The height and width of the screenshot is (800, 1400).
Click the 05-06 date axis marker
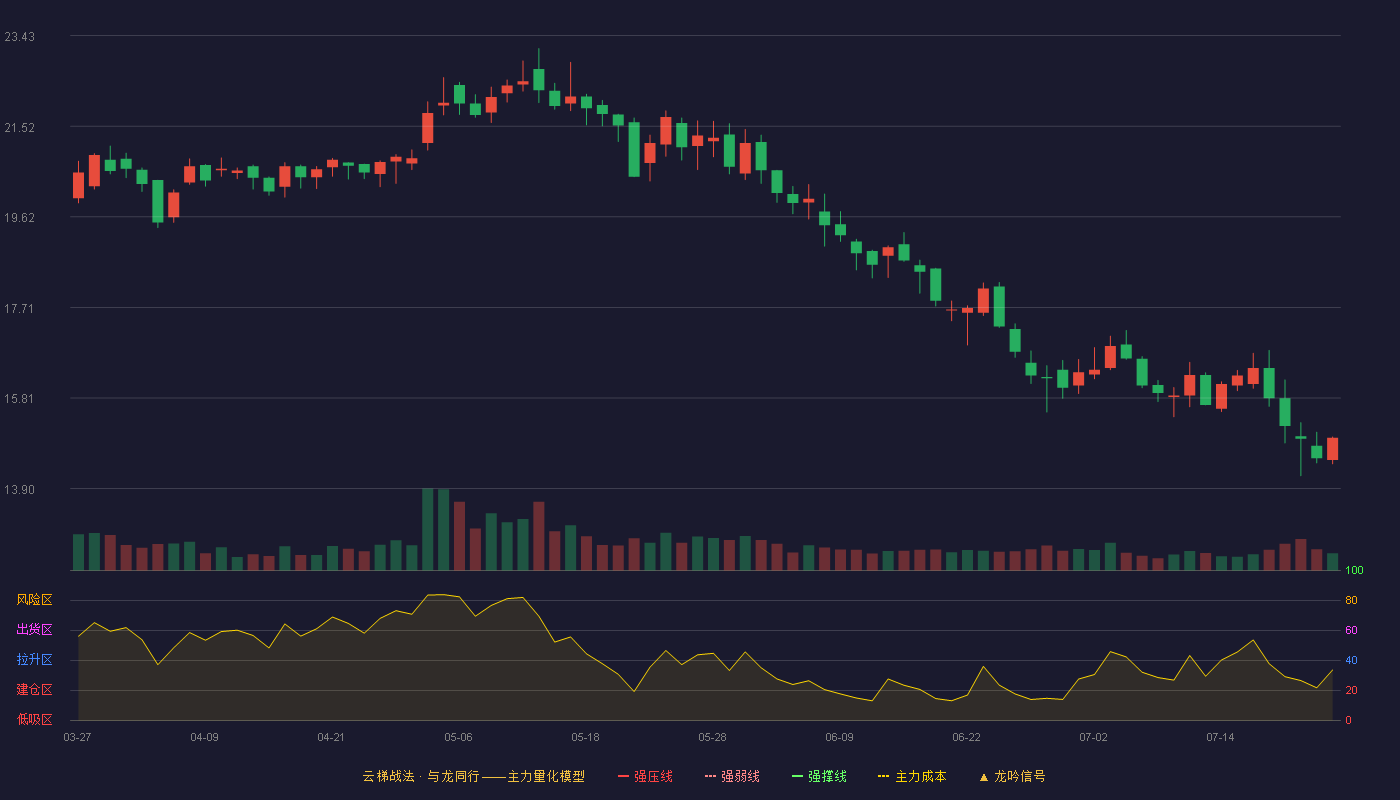[458, 737]
